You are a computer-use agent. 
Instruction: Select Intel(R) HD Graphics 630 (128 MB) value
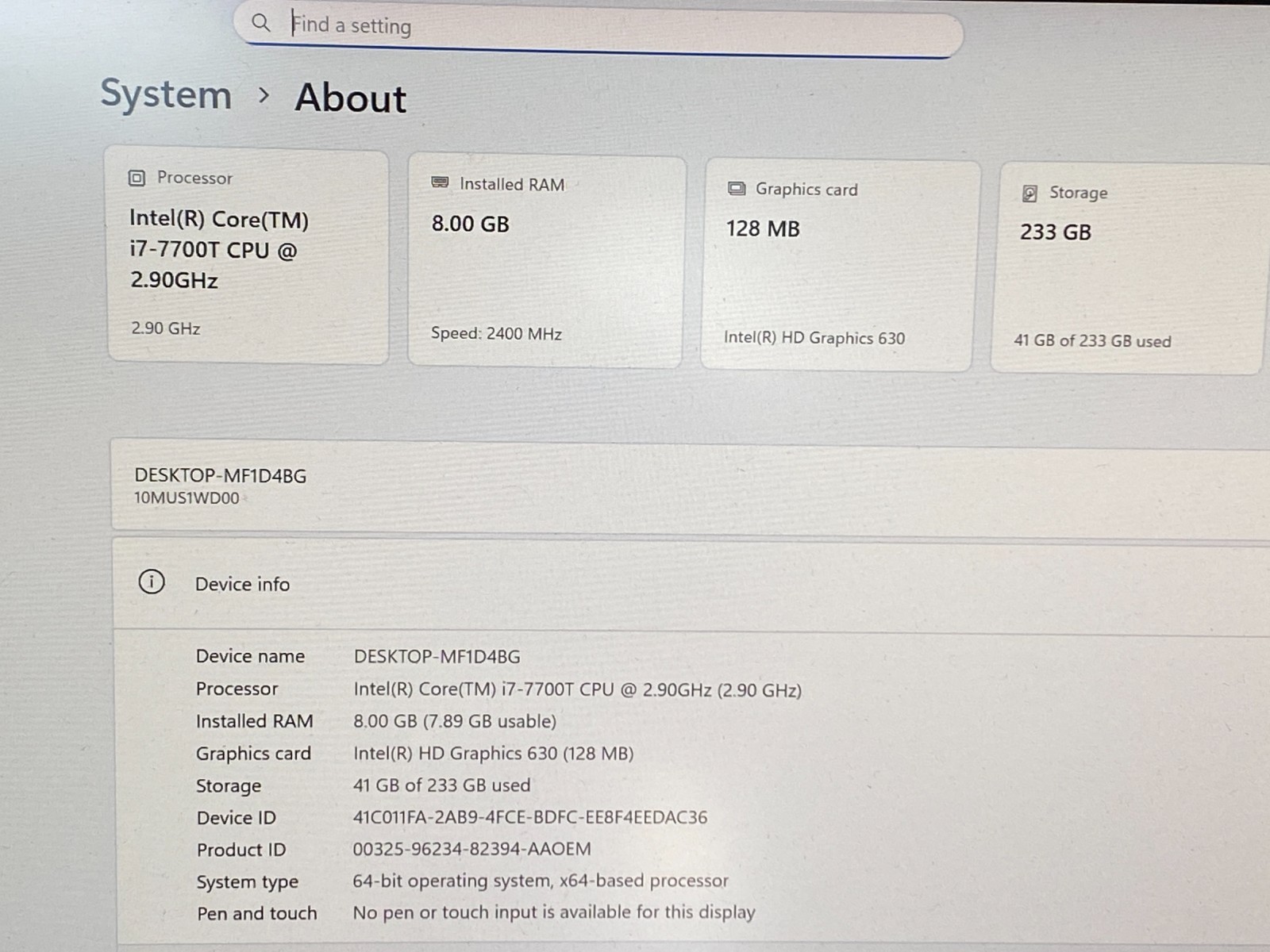pyautogui.click(x=493, y=753)
